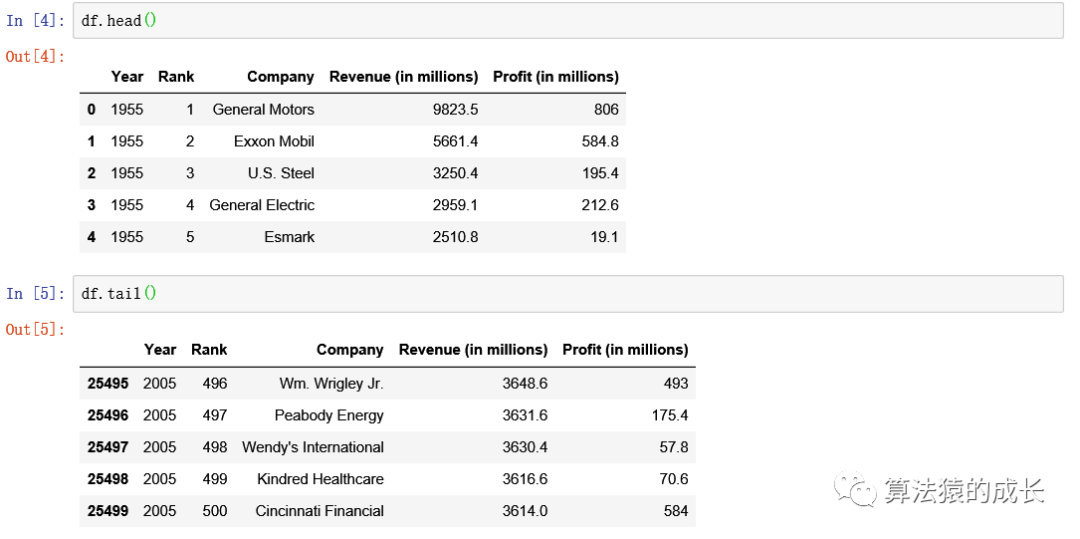Screen dimensions: 1080x539
Task: Click the profit value 806
Action: coord(605,109)
